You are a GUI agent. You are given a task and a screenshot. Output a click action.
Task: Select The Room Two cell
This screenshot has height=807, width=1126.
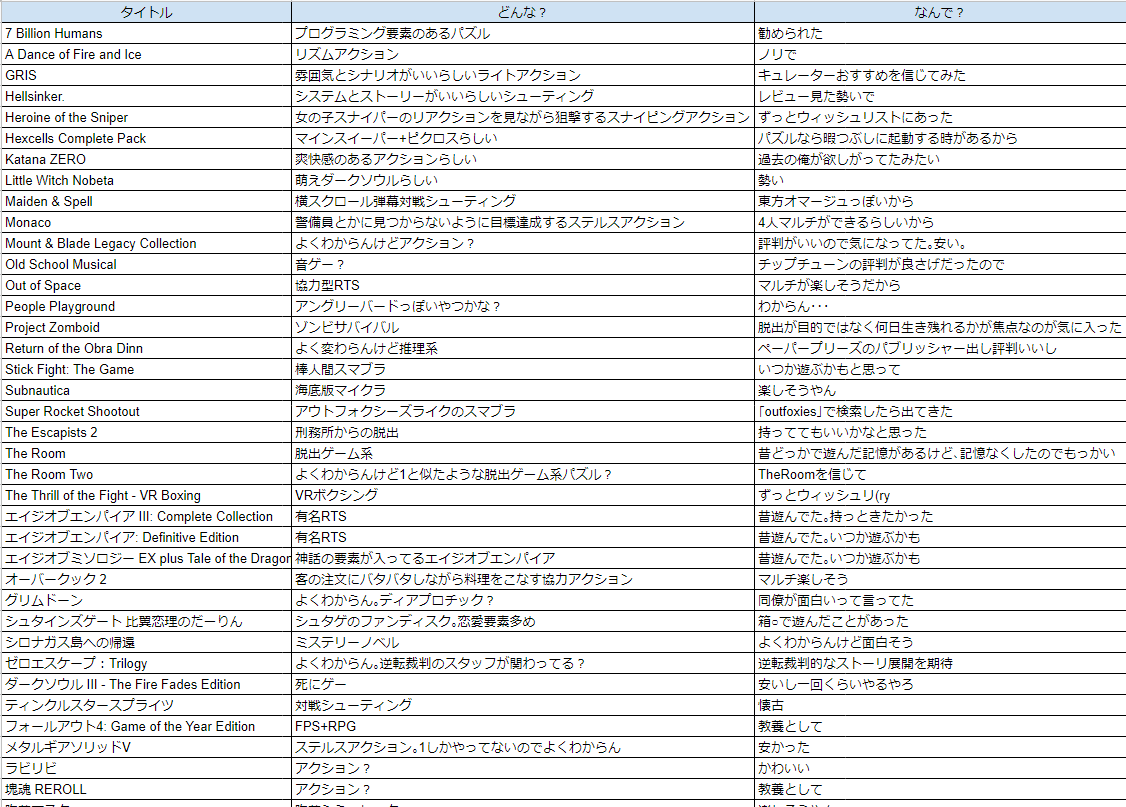point(146,474)
